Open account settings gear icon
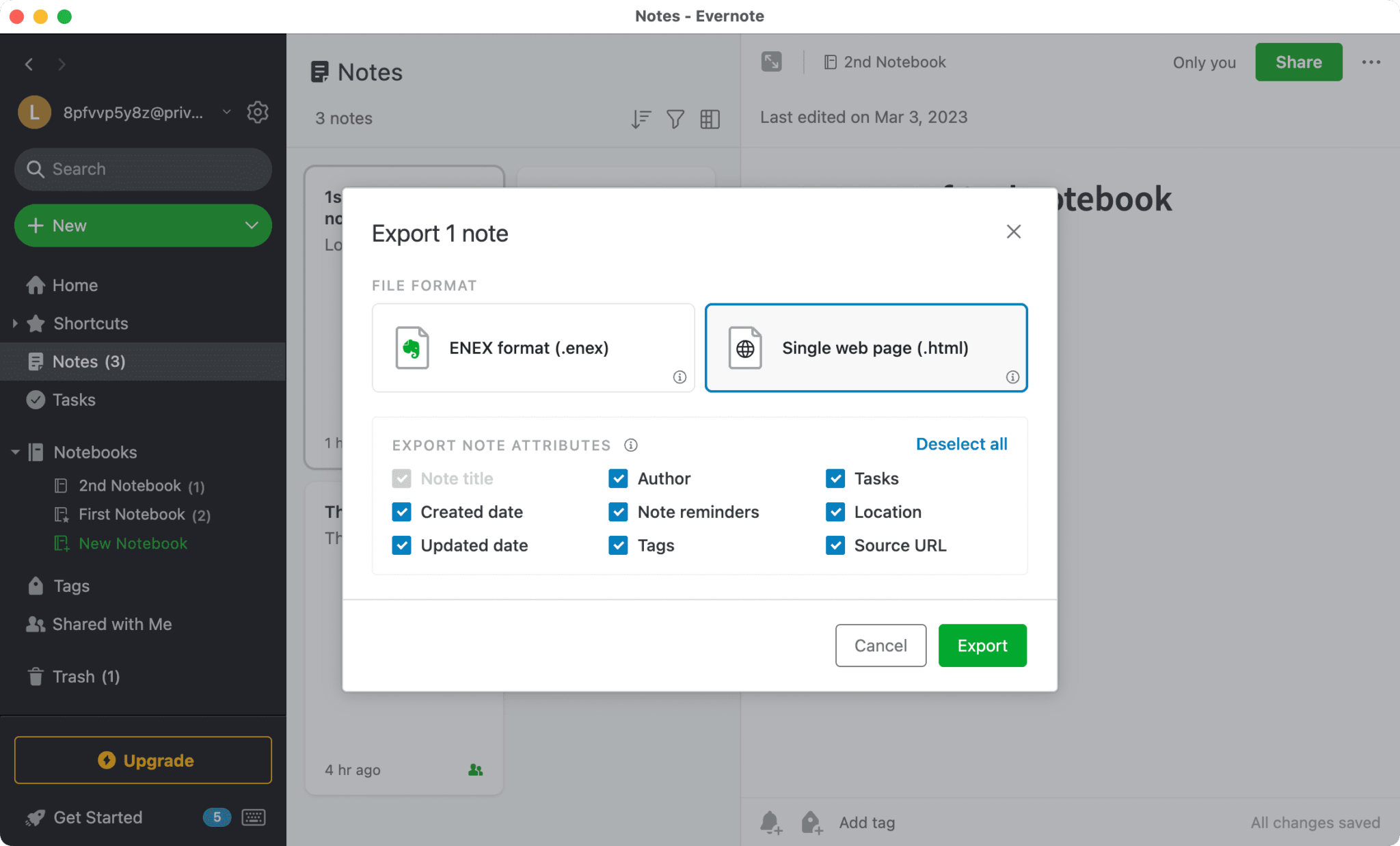Viewport: 1400px width, 846px height. click(x=258, y=112)
